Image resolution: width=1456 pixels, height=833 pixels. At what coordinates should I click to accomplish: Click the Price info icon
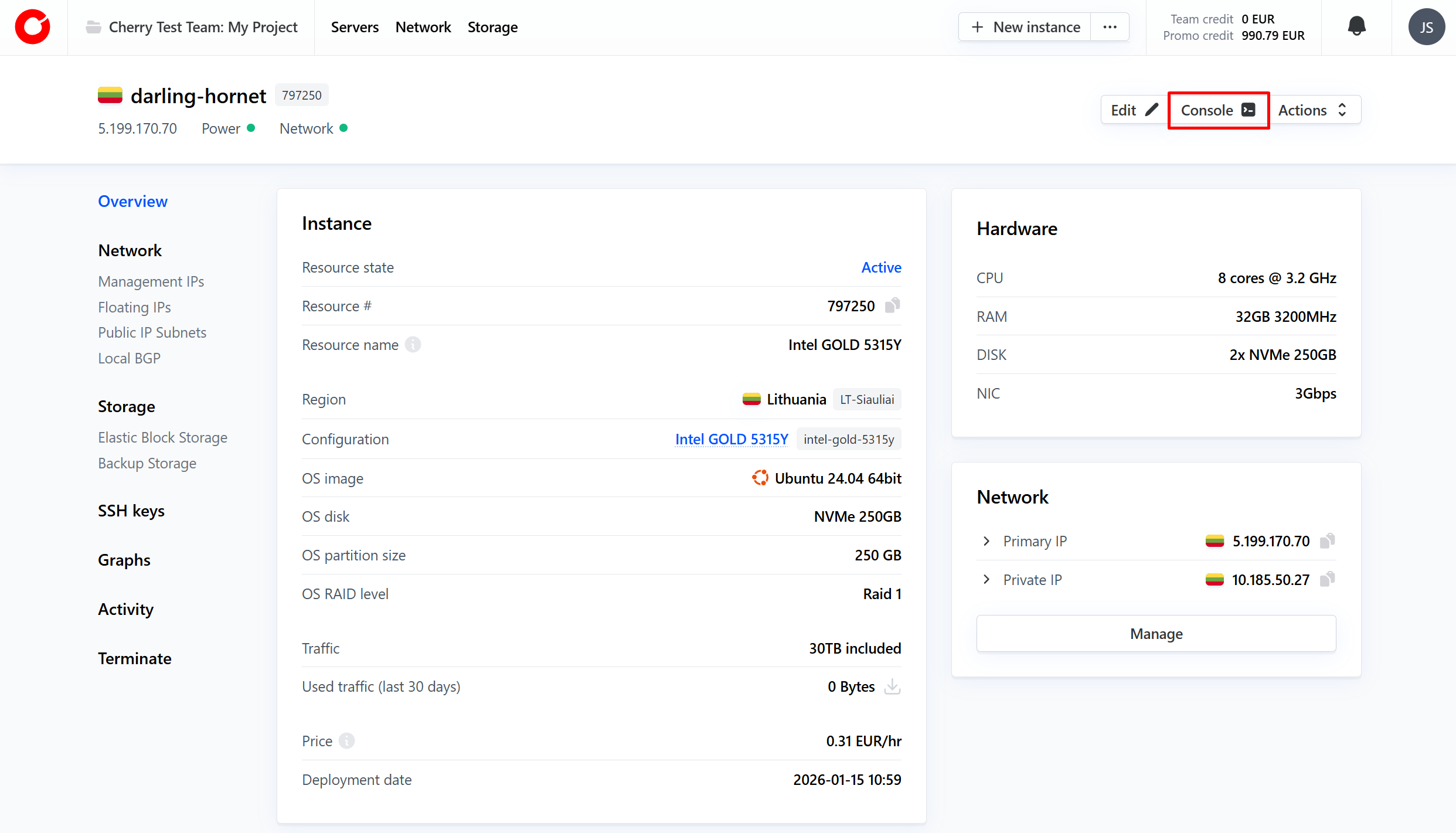[x=347, y=741]
